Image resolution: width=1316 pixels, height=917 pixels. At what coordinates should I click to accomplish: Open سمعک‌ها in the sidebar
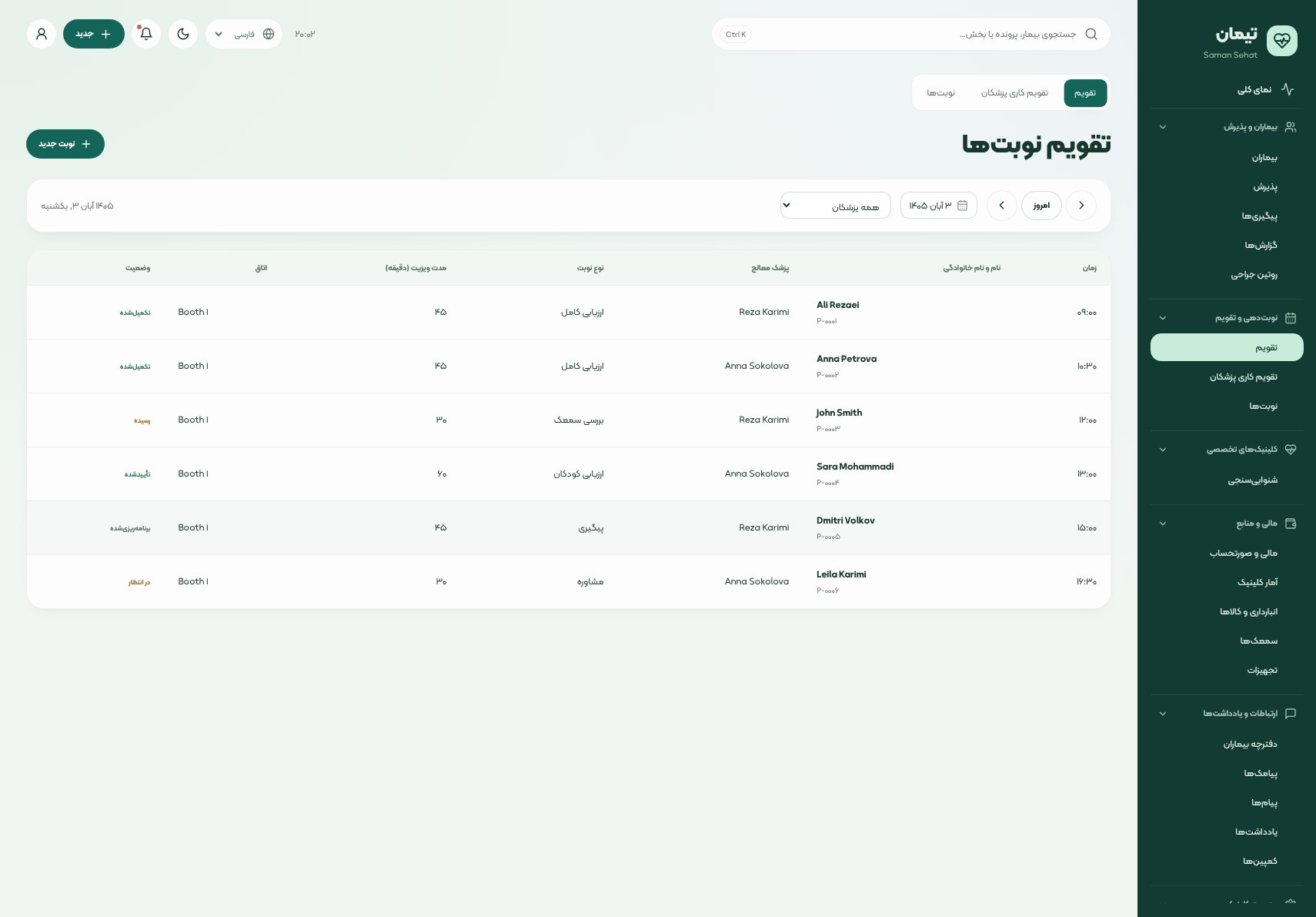click(x=1227, y=641)
